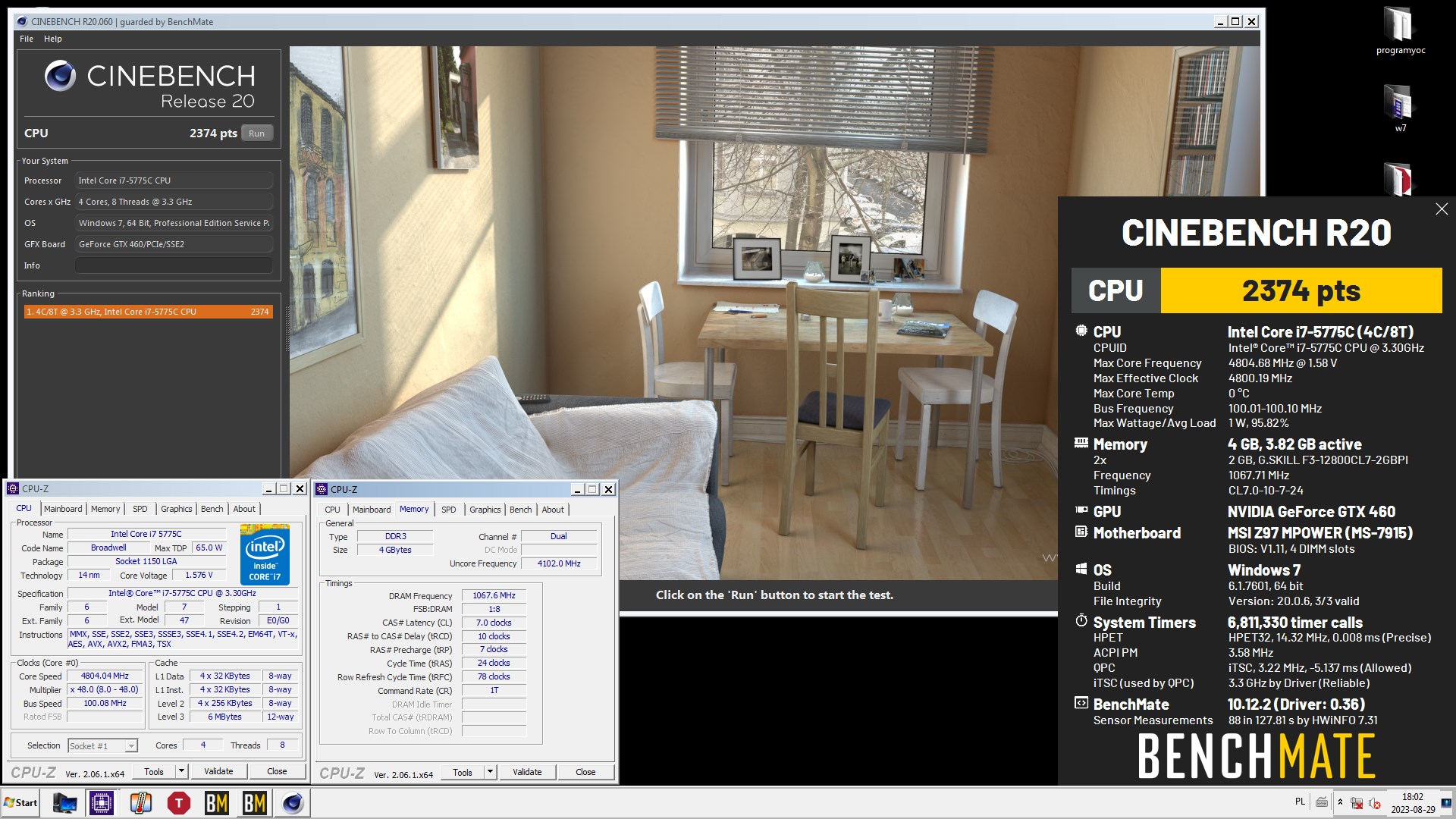This screenshot has width=1456, height=819.
Task: Open the thermometer temperature monitor taskbar icon
Action: pos(140,802)
